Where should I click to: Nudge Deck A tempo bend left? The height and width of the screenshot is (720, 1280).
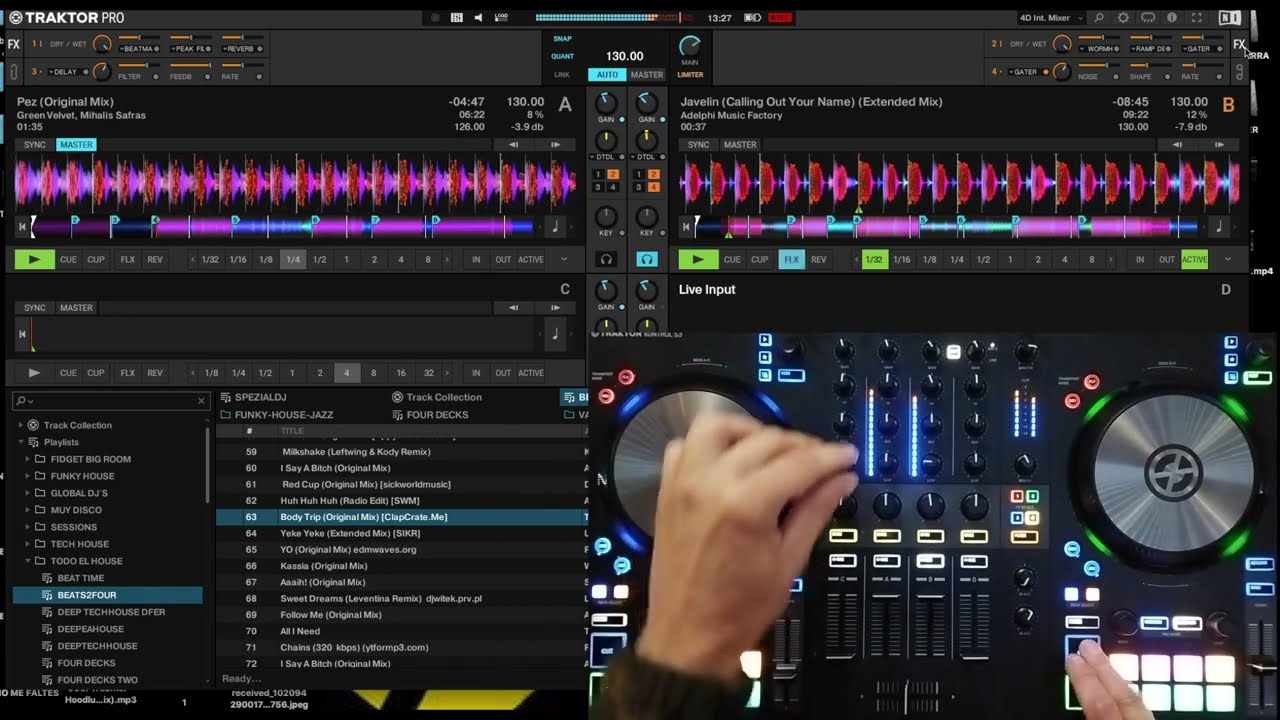[514, 145]
